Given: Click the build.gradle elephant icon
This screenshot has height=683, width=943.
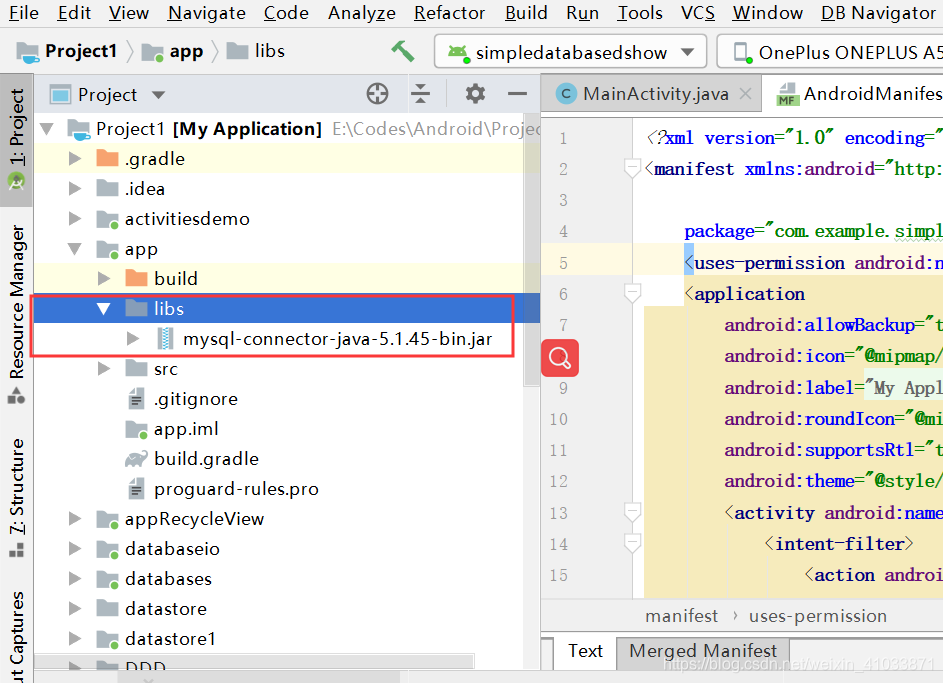Looking at the screenshot, I should 137,459.
